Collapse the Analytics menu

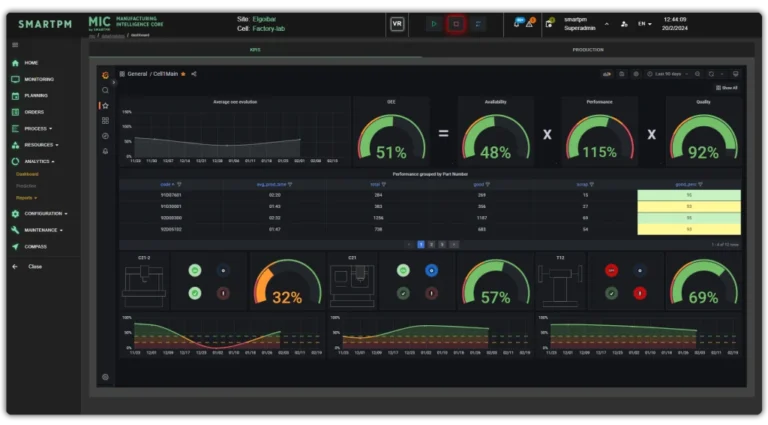click(x=33, y=161)
